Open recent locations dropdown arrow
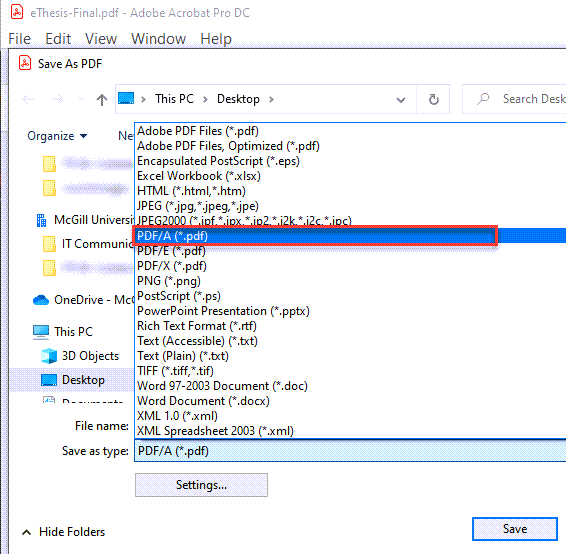The image size is (566, 554). coord(81,99)
